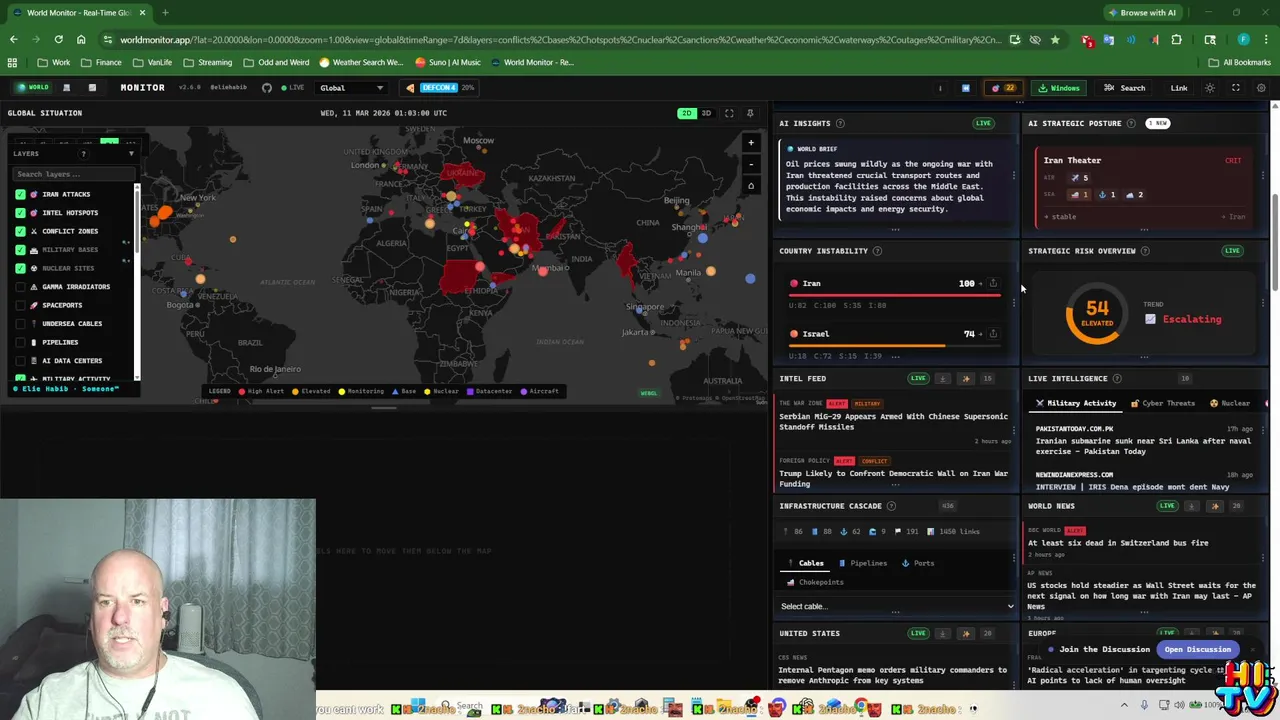Image resolution: width=1280 pixels, height=720 pixels.
Task: Click Intel Feed download icon
Action: tap(942, 379)
